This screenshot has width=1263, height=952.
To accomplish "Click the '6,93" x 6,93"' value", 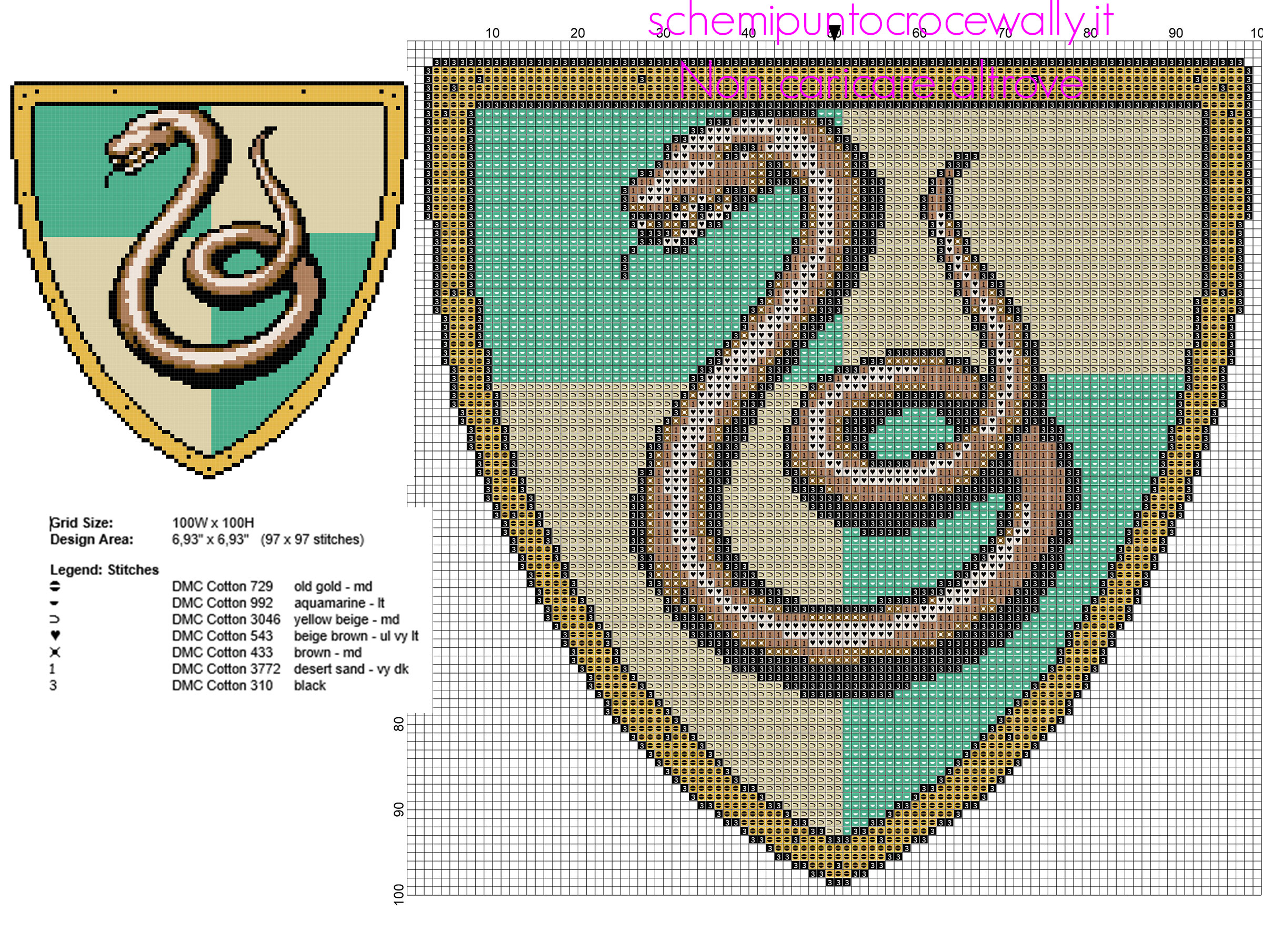I will (210, 539).
